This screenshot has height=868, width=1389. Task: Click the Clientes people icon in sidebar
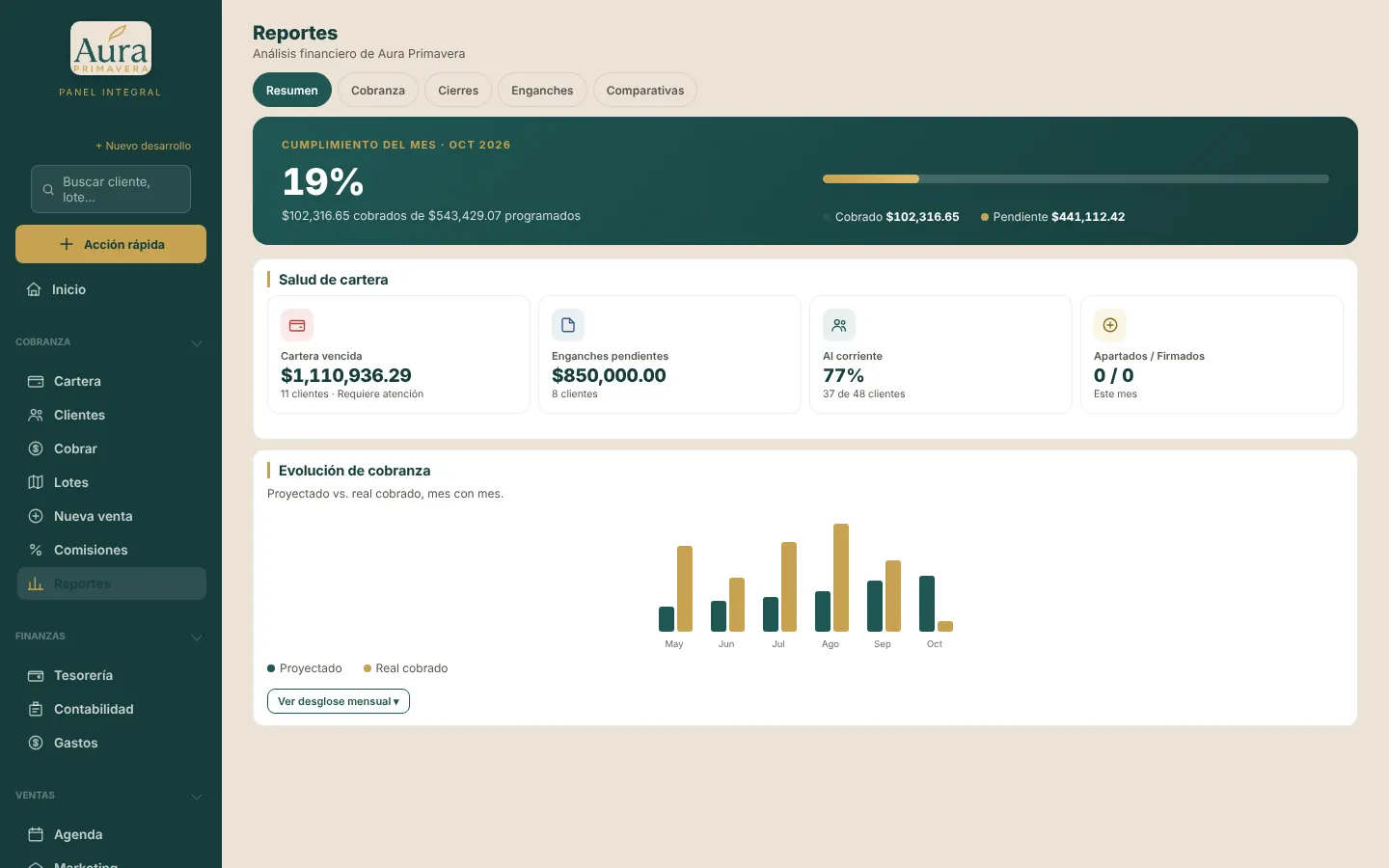pyautogui.click(x=36, y=415)
